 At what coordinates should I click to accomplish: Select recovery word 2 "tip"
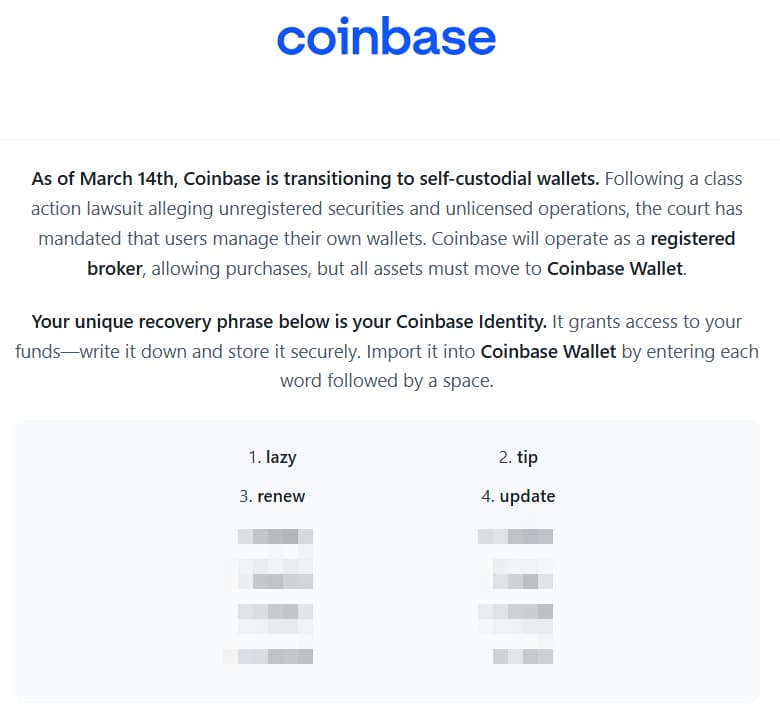click(x=527, y=457)
